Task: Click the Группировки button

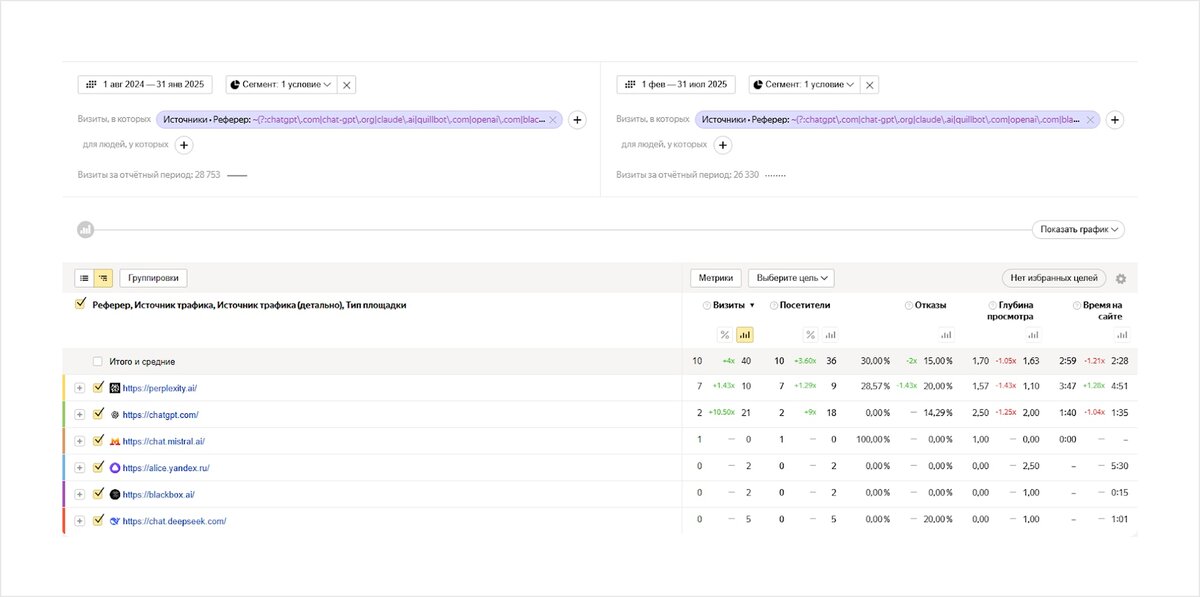Action: pyautogui.click(x=153, y=278)
